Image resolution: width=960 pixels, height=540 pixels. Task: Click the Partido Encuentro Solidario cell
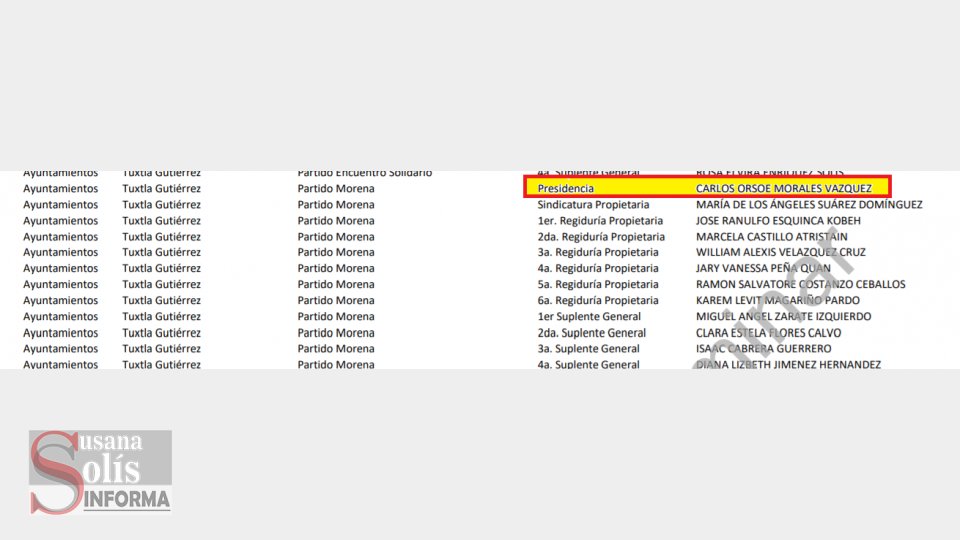pos(365,173)
